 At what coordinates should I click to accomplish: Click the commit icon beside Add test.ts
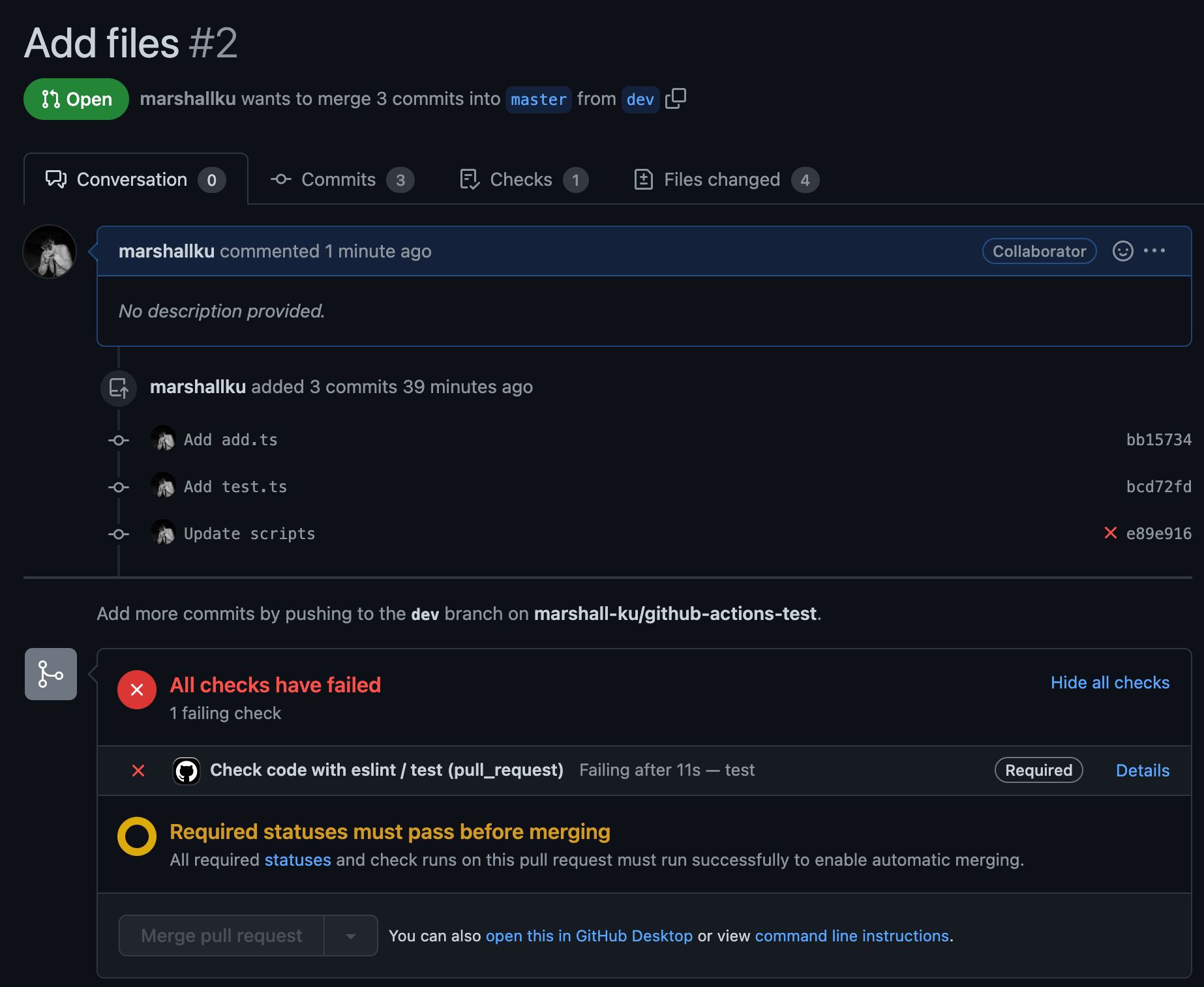point(118,487)
